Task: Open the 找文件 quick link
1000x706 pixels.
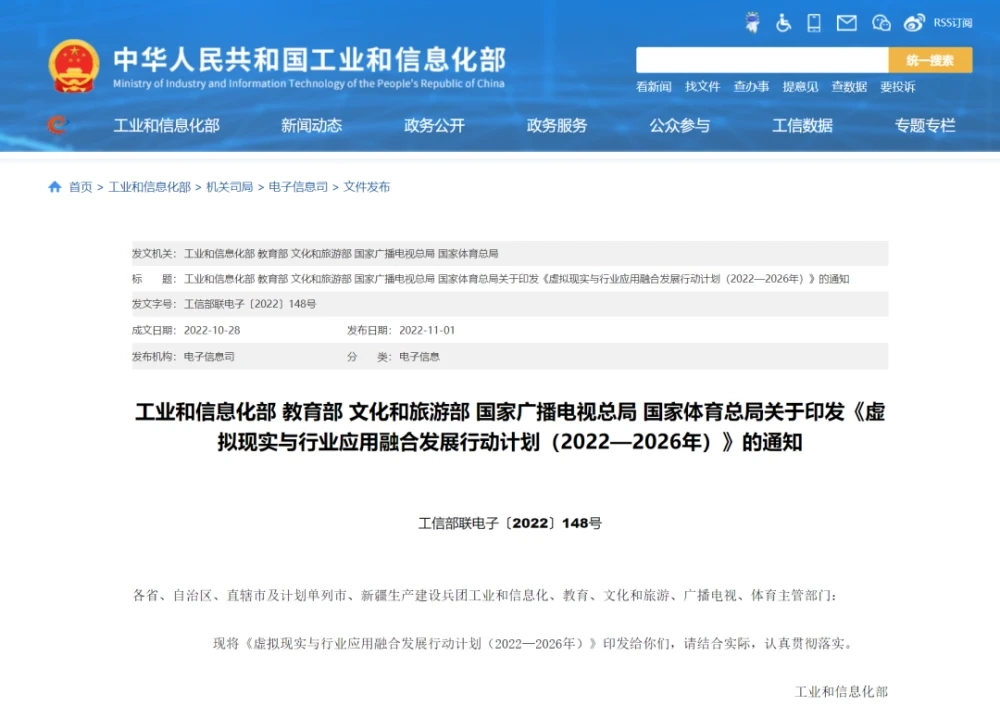Action: click(703, 87)
